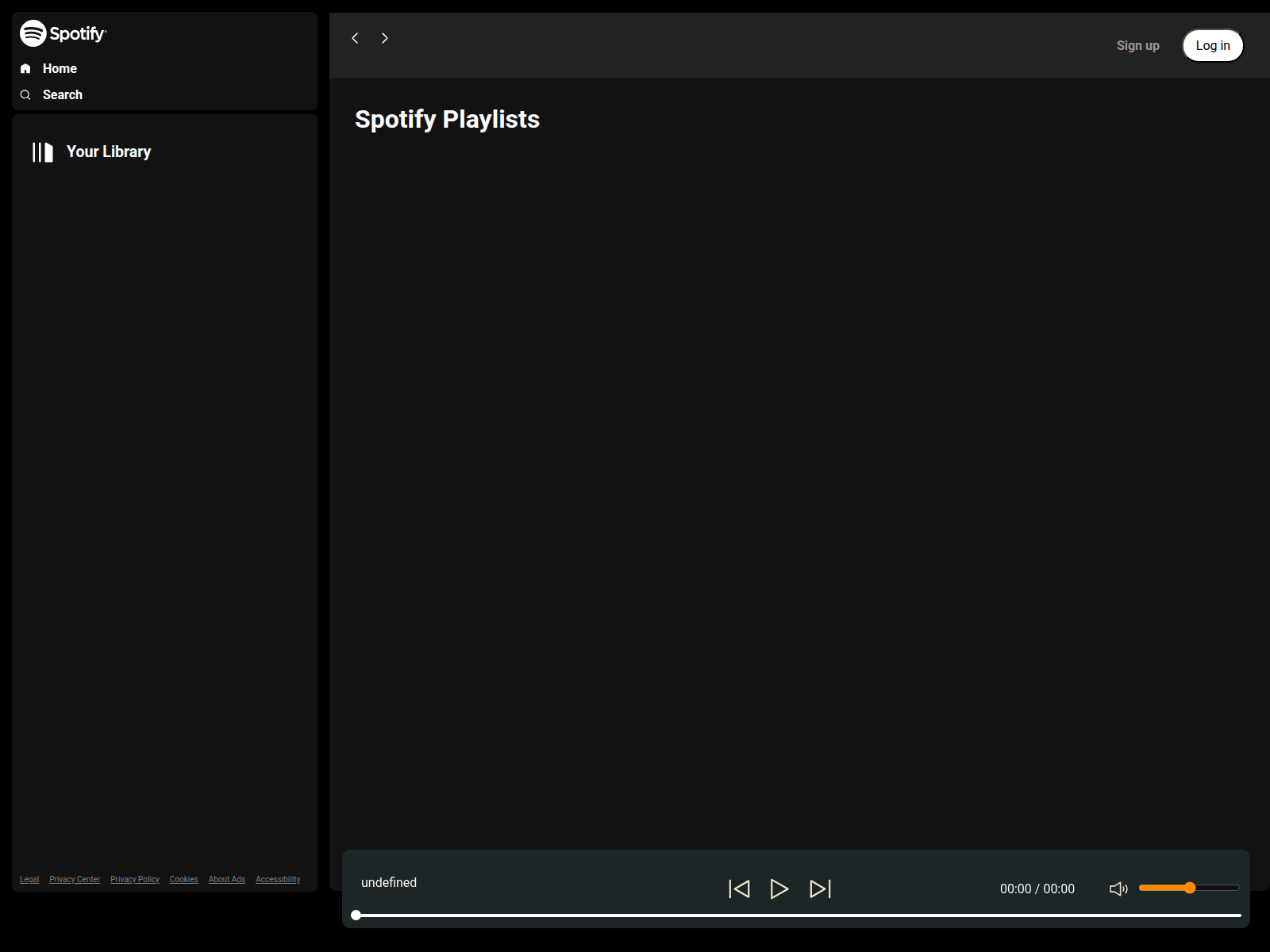Viewport: 1270px width, 952px height.
Task: Mute with the speaker icon
Action: tap(1118, 889)
